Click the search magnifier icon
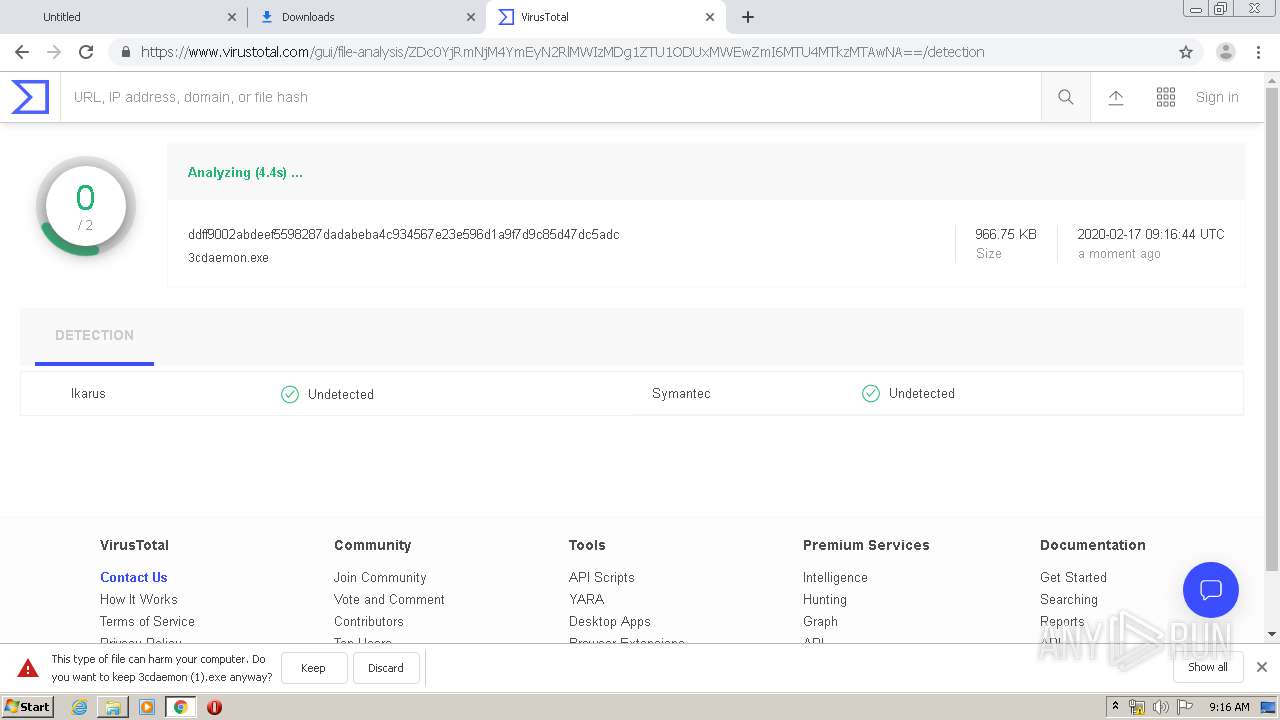The width and height of the screenshot is (1280, 720). pyautogui.click(x=1066, y=97)
